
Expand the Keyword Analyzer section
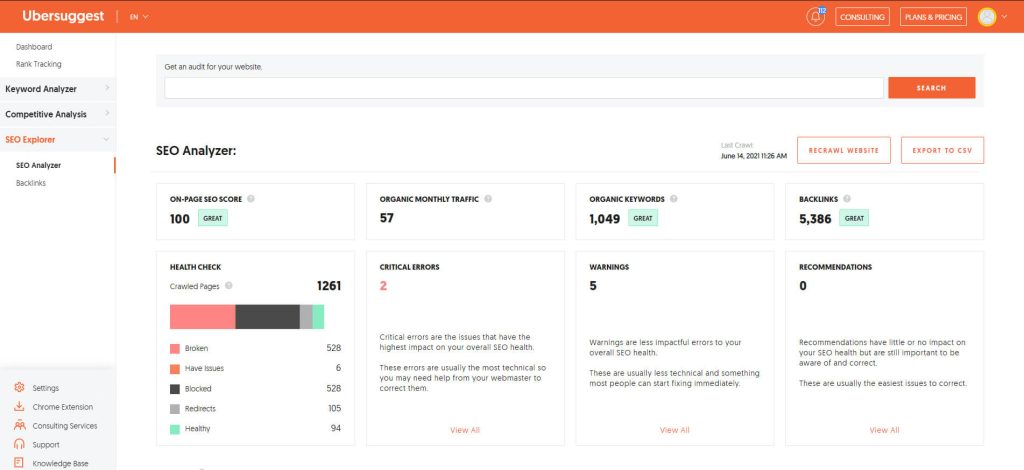click(x=57, y=89)
